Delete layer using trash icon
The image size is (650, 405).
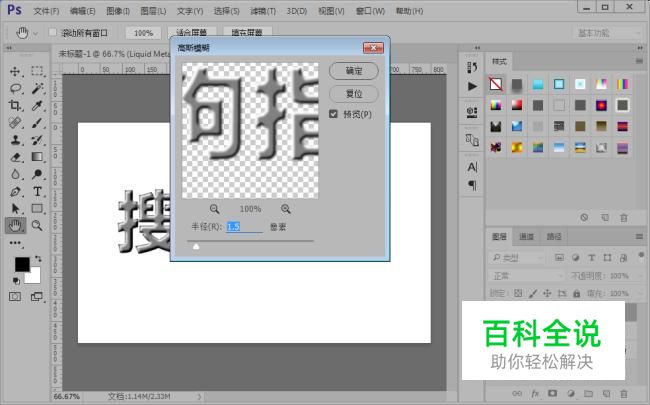point(623,393)
